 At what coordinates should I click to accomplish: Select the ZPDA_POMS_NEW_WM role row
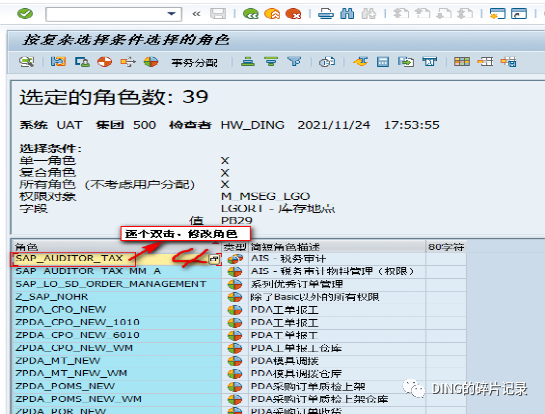(117, 399)
